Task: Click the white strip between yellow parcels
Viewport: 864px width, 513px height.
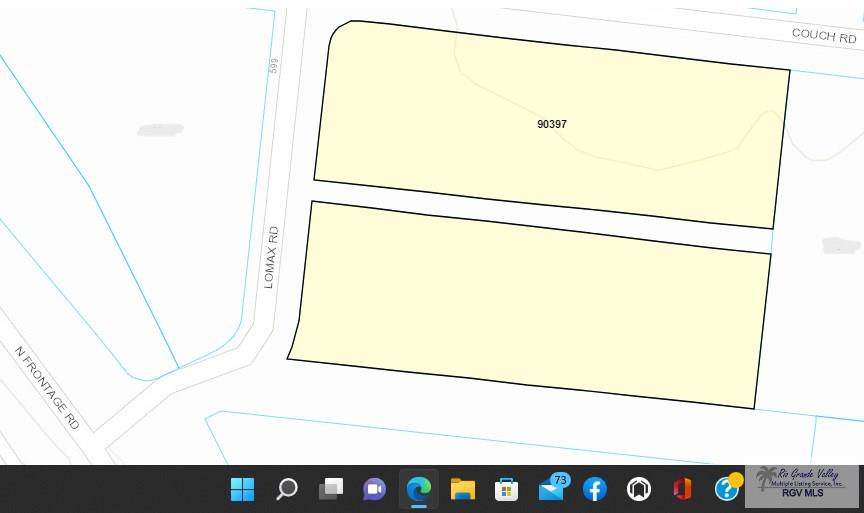Action: click(540, 217)
